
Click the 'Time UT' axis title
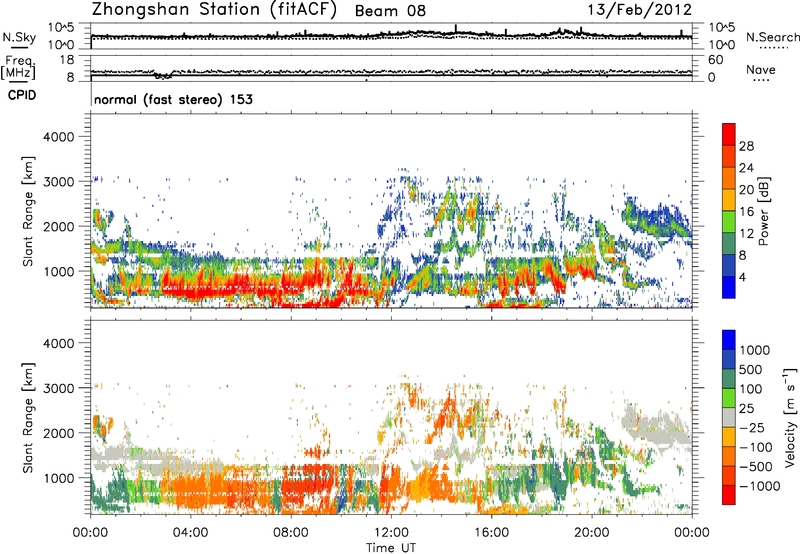[391, 548]
